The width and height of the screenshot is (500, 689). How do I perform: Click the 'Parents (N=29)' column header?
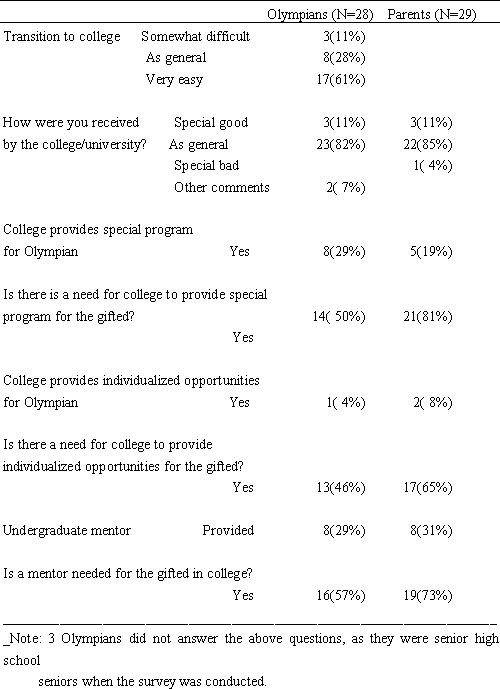point(432,15)
